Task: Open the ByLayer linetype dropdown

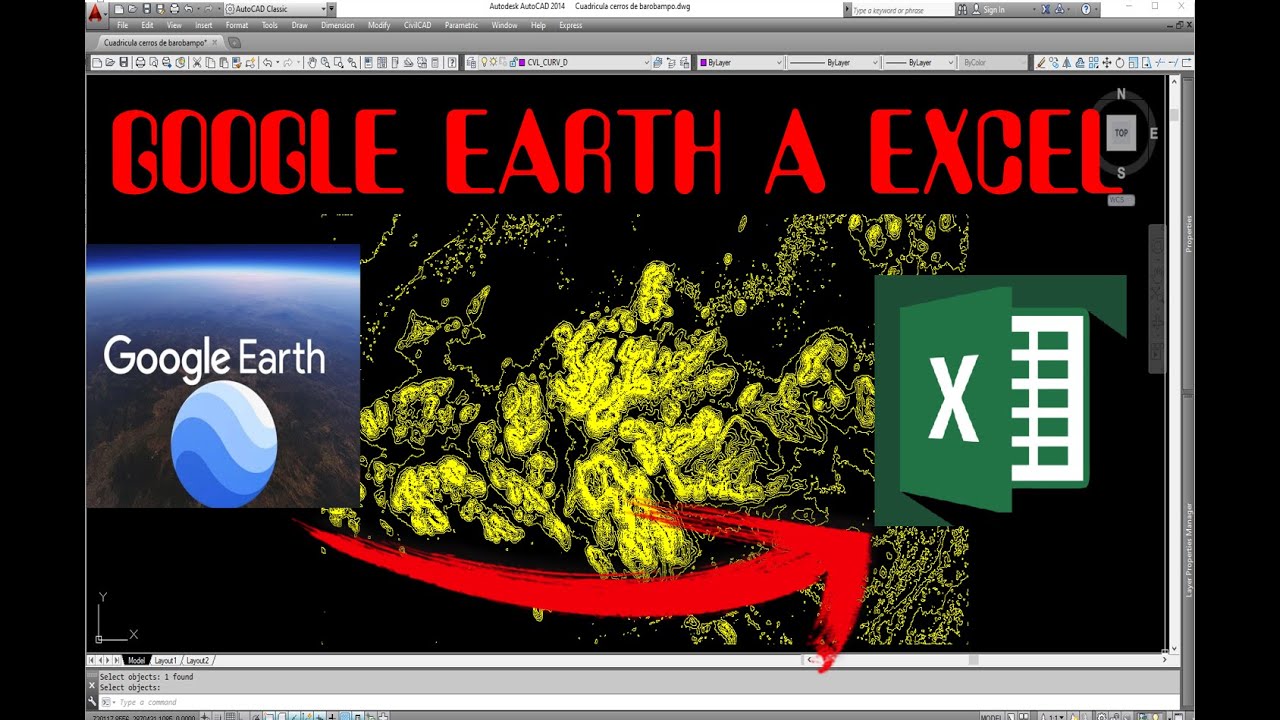Action: pos(875,62)
